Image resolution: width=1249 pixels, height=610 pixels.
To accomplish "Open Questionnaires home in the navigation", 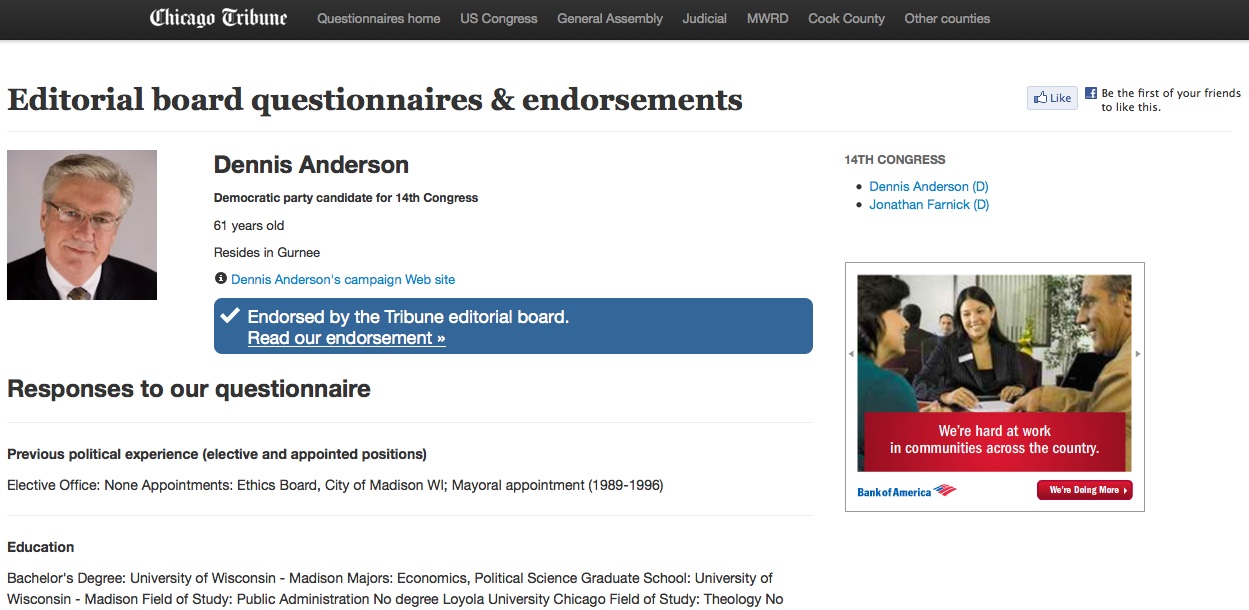I will pyautogui.click(x=378, y=18).
